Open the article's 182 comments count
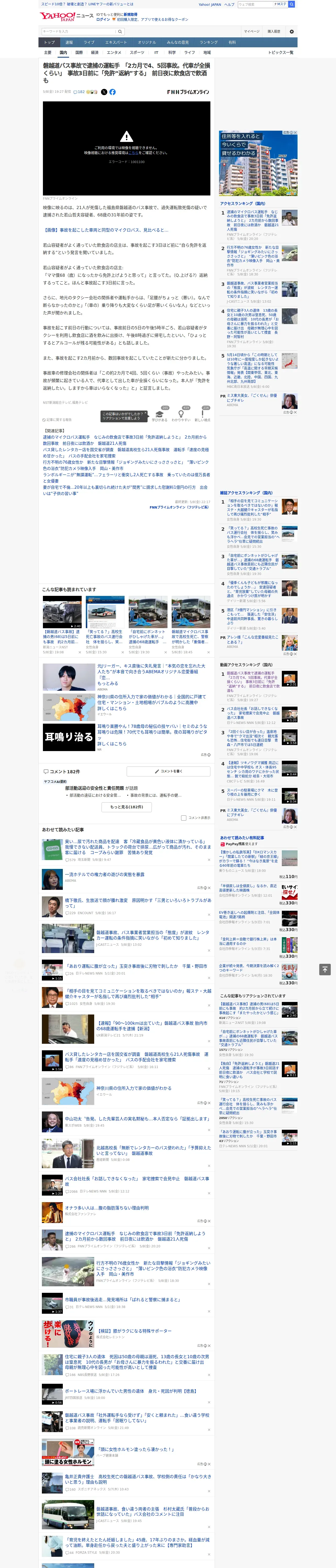This screenshot has width=336, height=1568. tap(80, 92)
